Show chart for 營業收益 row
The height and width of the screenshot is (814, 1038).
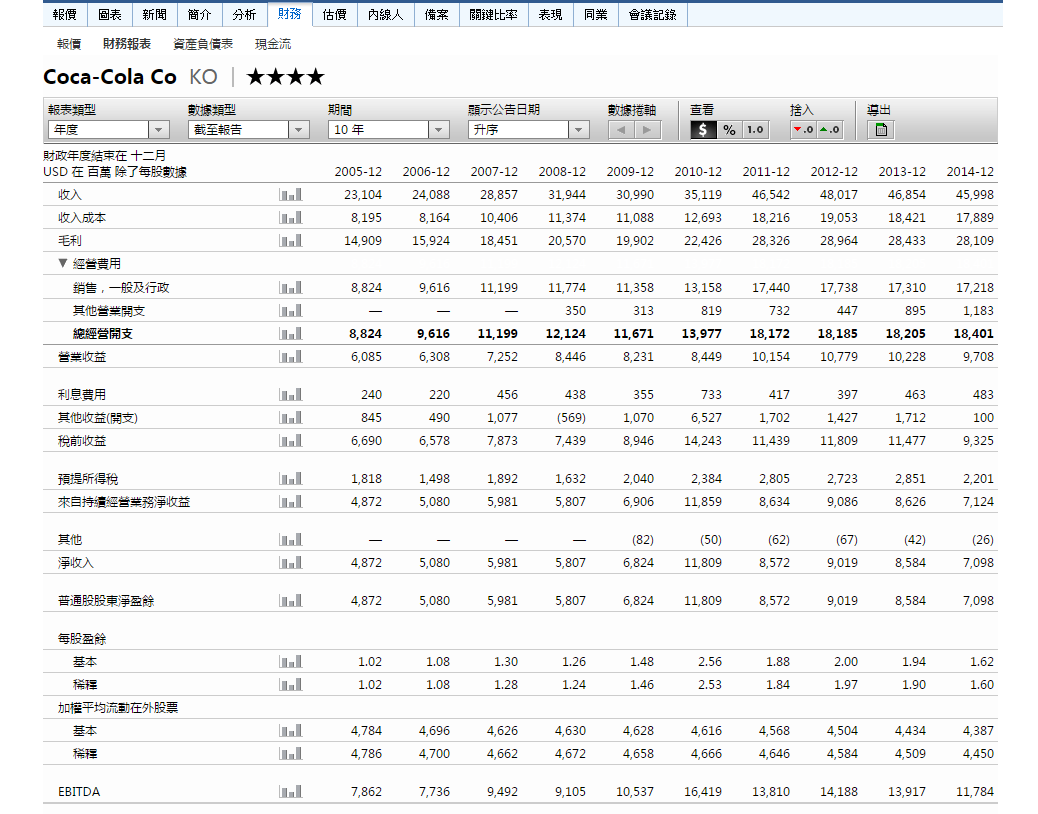[x=291, y=357]
